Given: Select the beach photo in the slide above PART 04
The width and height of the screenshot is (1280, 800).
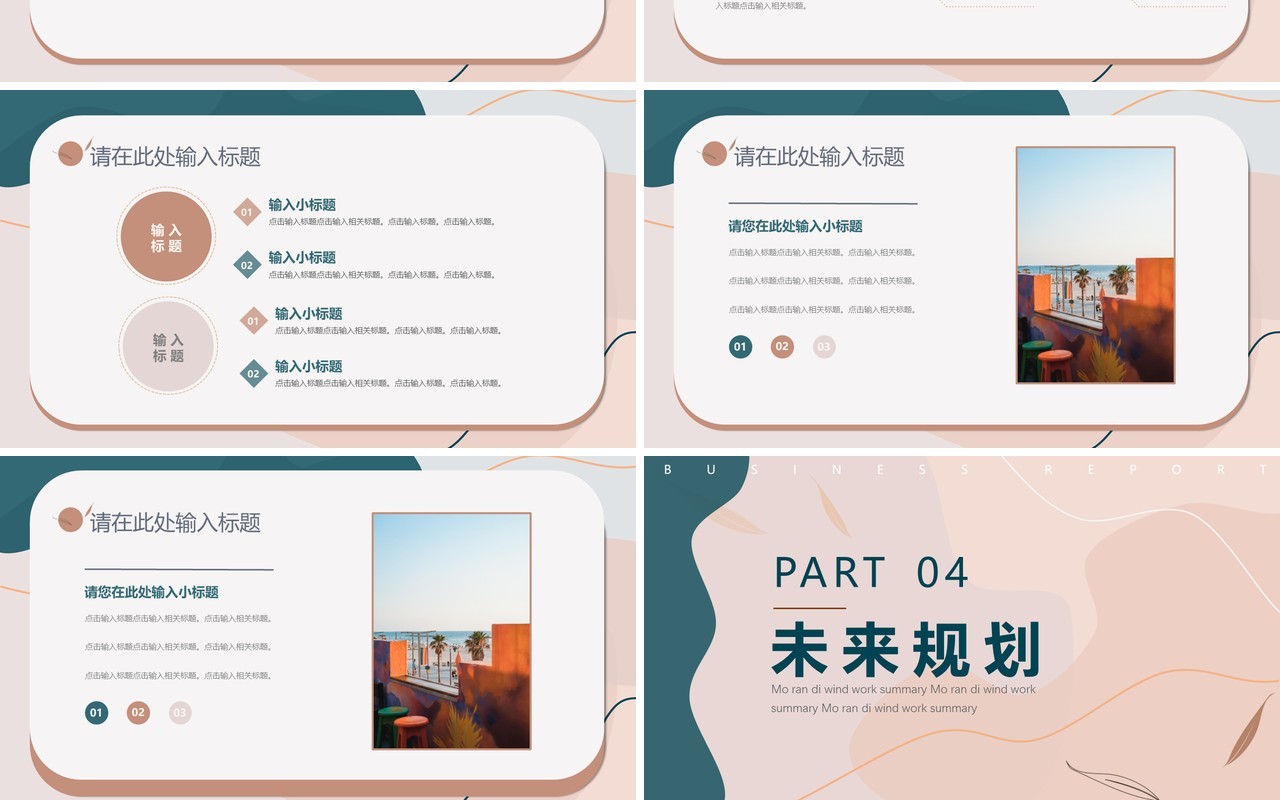Looking at the screenshot, I should 1095,265.
